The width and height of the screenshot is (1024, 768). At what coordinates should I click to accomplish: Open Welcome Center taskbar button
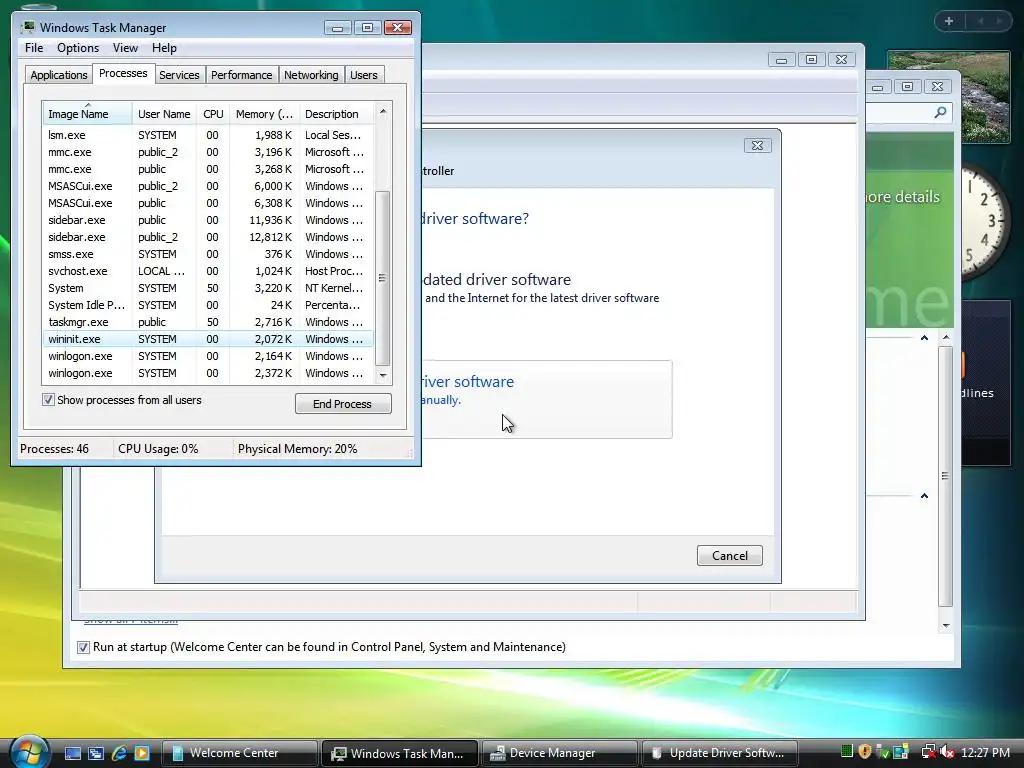coord(239,753)
